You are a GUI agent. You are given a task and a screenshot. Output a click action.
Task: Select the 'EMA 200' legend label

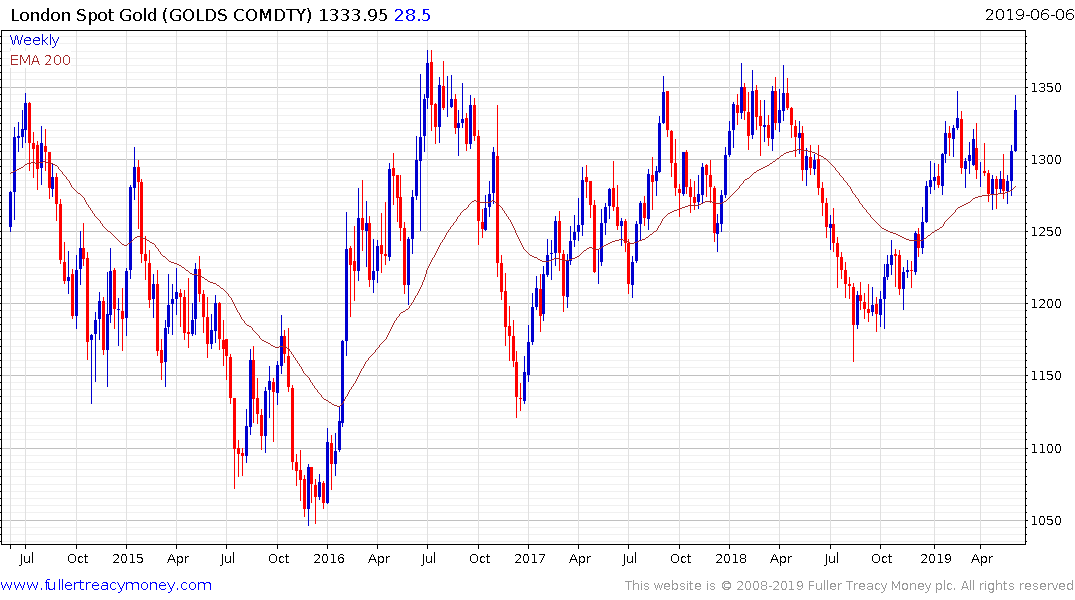coord(40,60)
